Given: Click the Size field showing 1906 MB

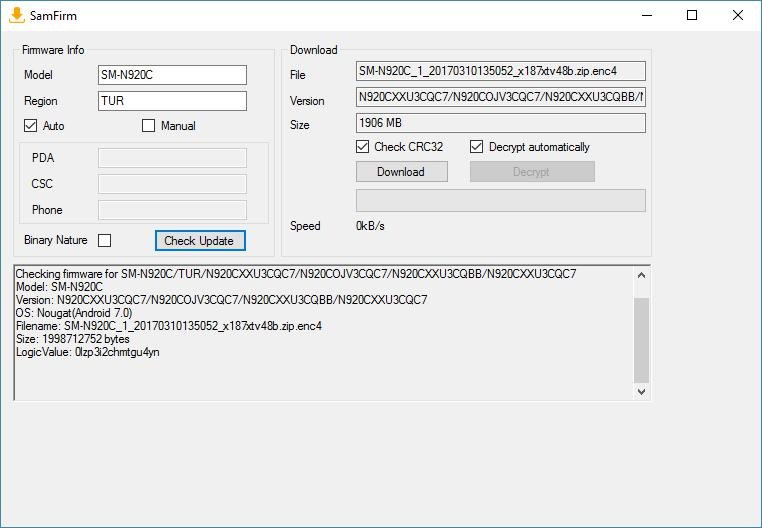Looking at the screenshot, I should (x=501, y=123).
